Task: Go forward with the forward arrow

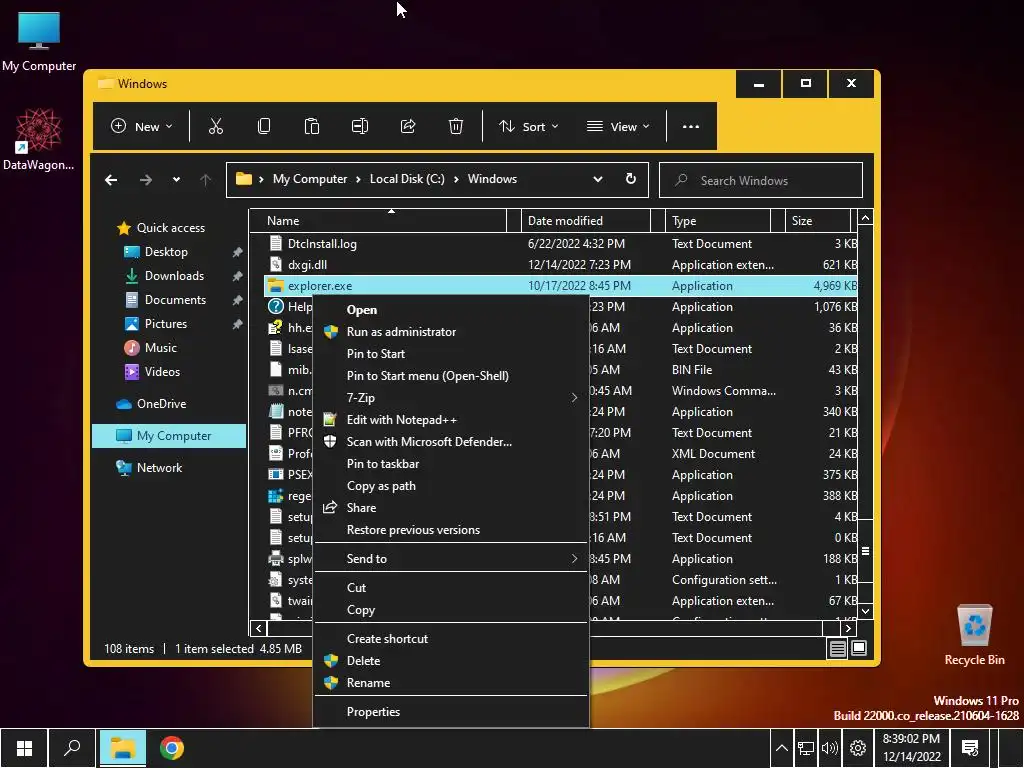Action: click(x=146, y=180)
